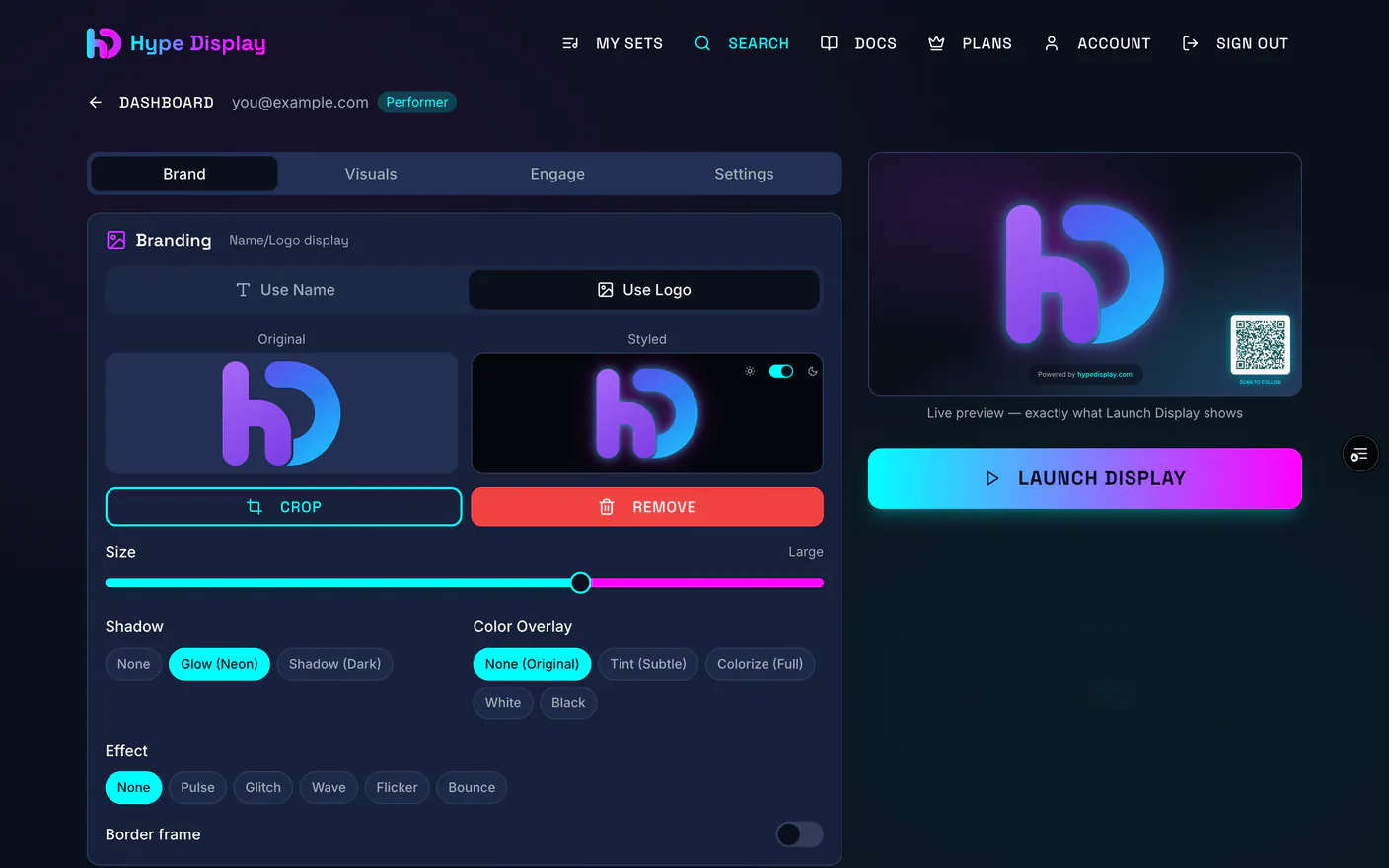Image resolution: width=1389 pixels, height=868 pixels.
Task: Switch to the Visuals tab
Action: coord(371,174)
